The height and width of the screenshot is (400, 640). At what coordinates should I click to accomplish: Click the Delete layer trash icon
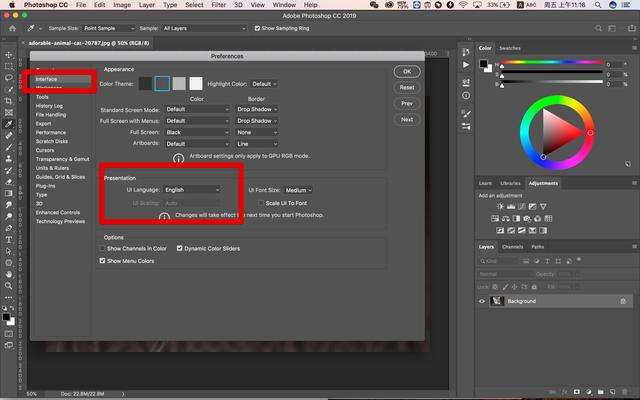click(625, 392)
